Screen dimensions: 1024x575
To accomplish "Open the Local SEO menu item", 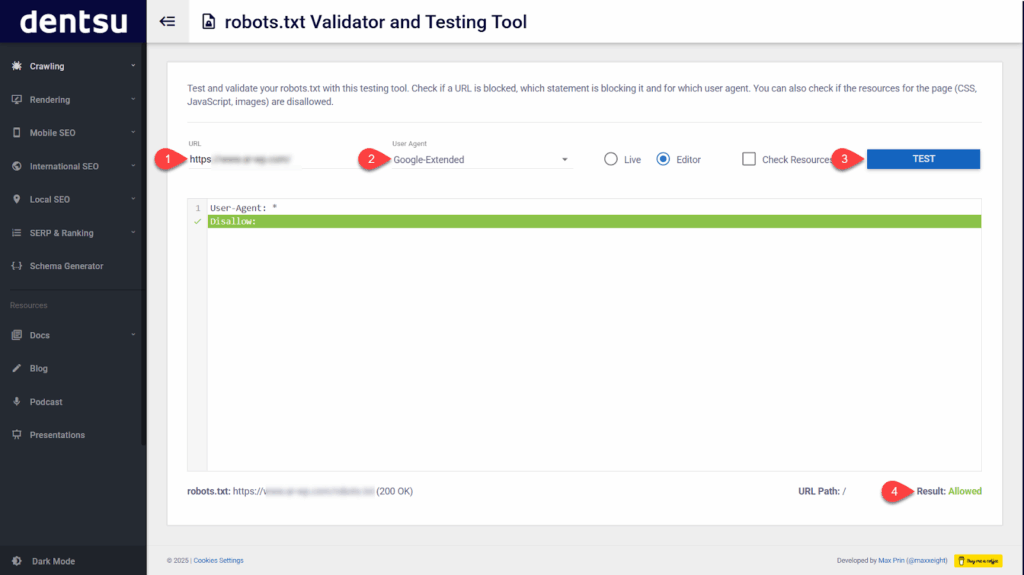I will click(73, 199).
